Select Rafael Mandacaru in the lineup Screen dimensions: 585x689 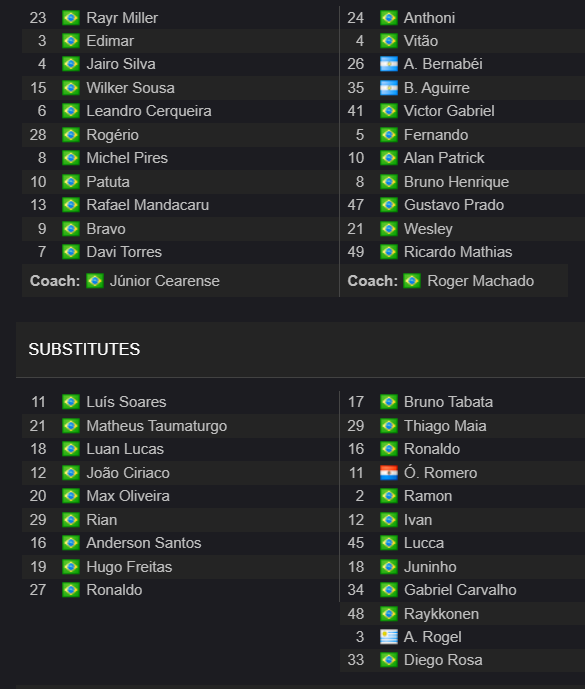pos(148,205)
